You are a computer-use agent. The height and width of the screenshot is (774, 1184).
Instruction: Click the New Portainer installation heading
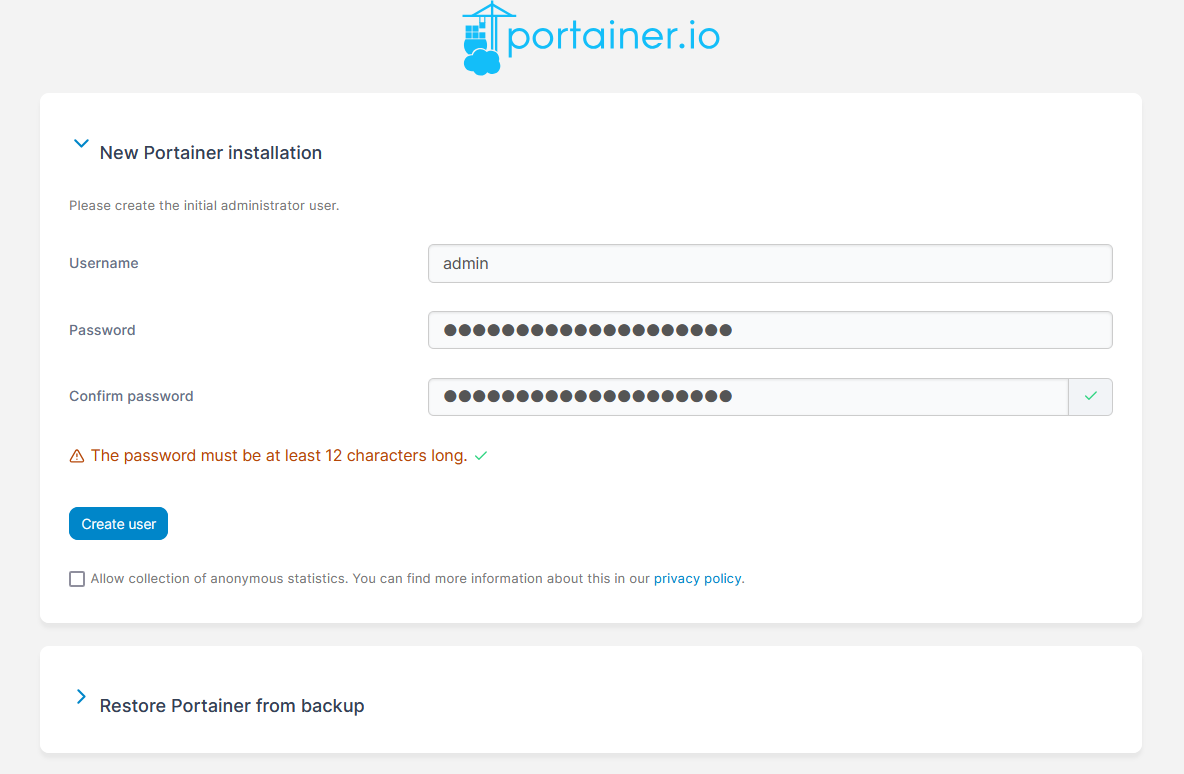[x=210, y=153]
